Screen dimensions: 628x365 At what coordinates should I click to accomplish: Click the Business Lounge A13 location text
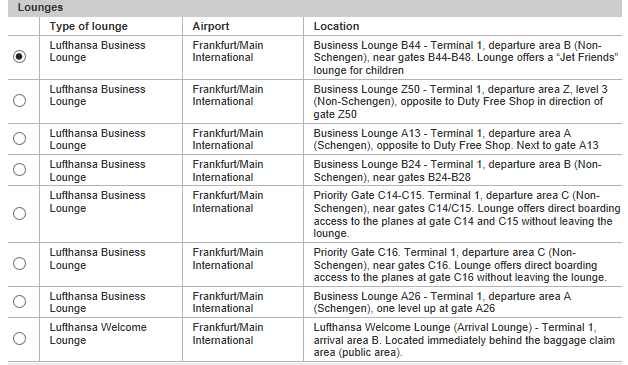pos(456,139)
